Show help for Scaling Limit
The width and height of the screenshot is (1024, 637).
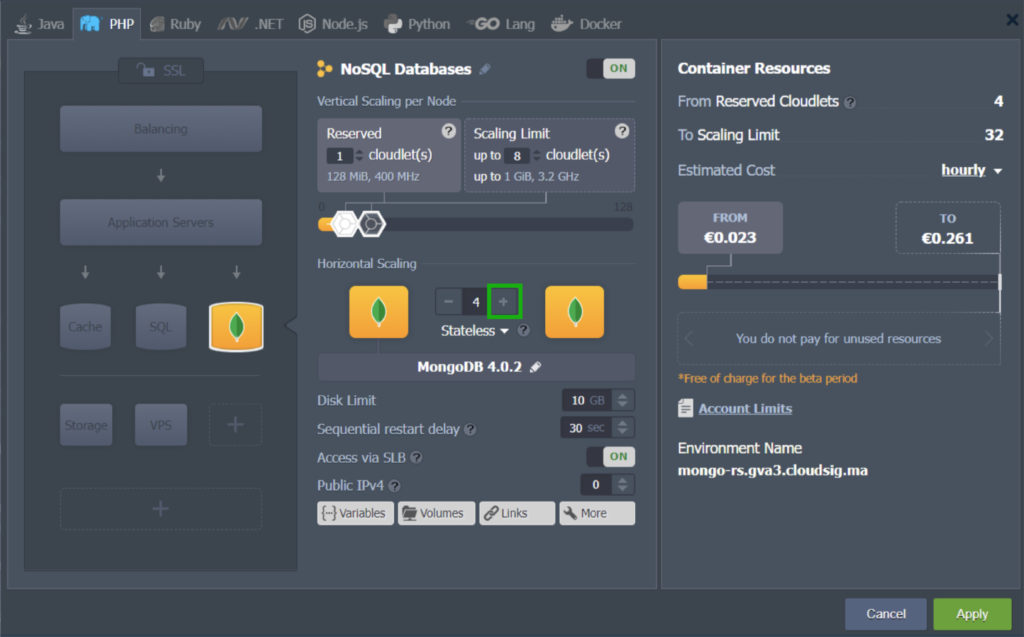622,131
